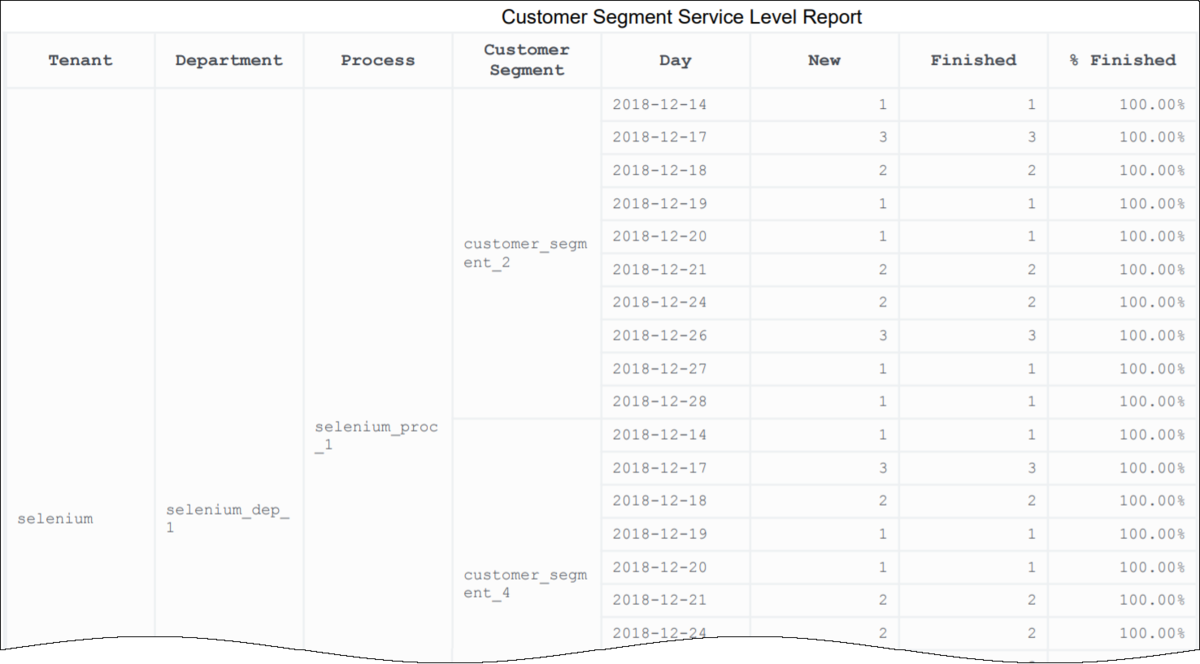Click the Customer Segment Service Level Report title
The height and width of the screenshot is (664, 1200).
pyautogui.click(x=682, y=17)
